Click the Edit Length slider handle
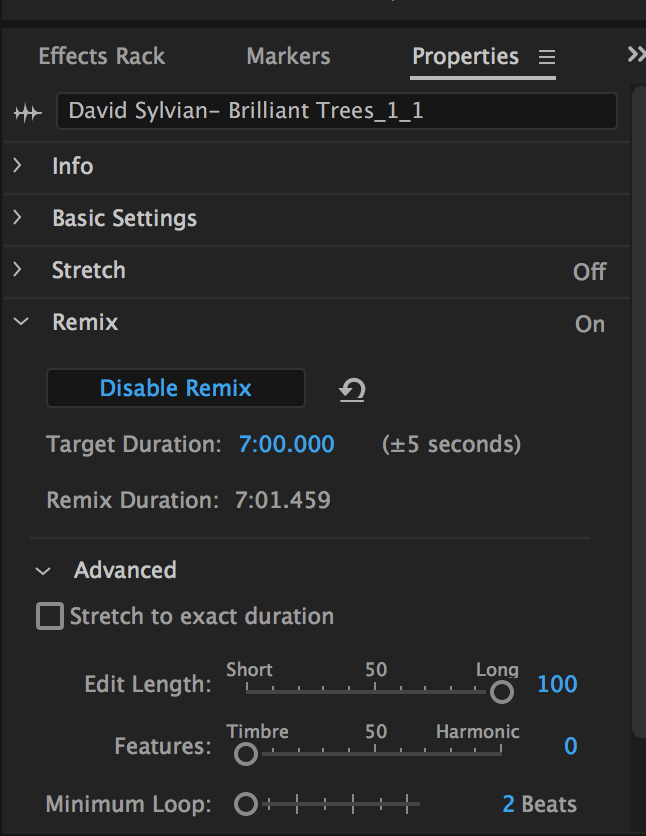Screen dimensions: 646x836 pyautogui.click(x=502, y=691)
